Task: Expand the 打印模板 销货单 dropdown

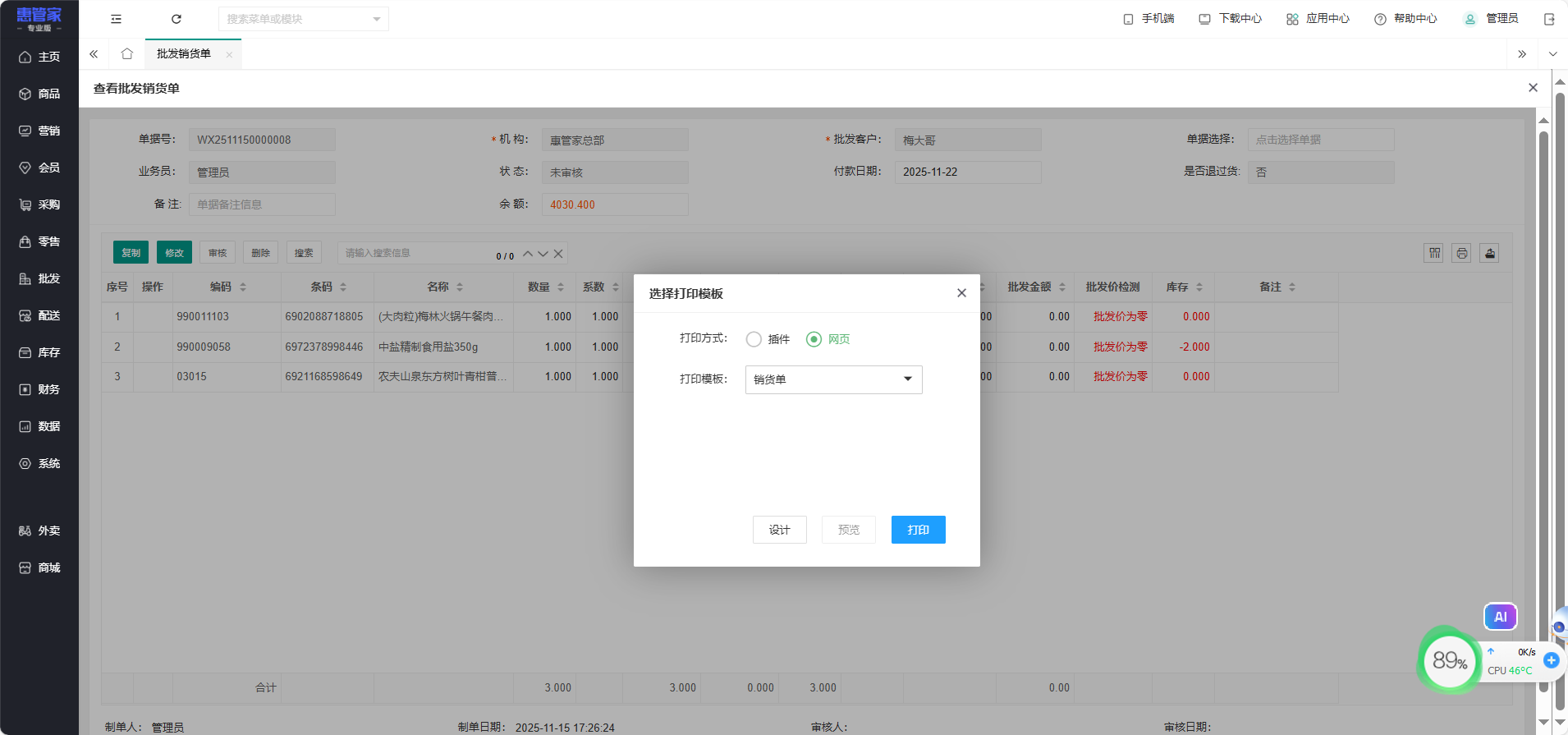Action: (x=833, y=379)
